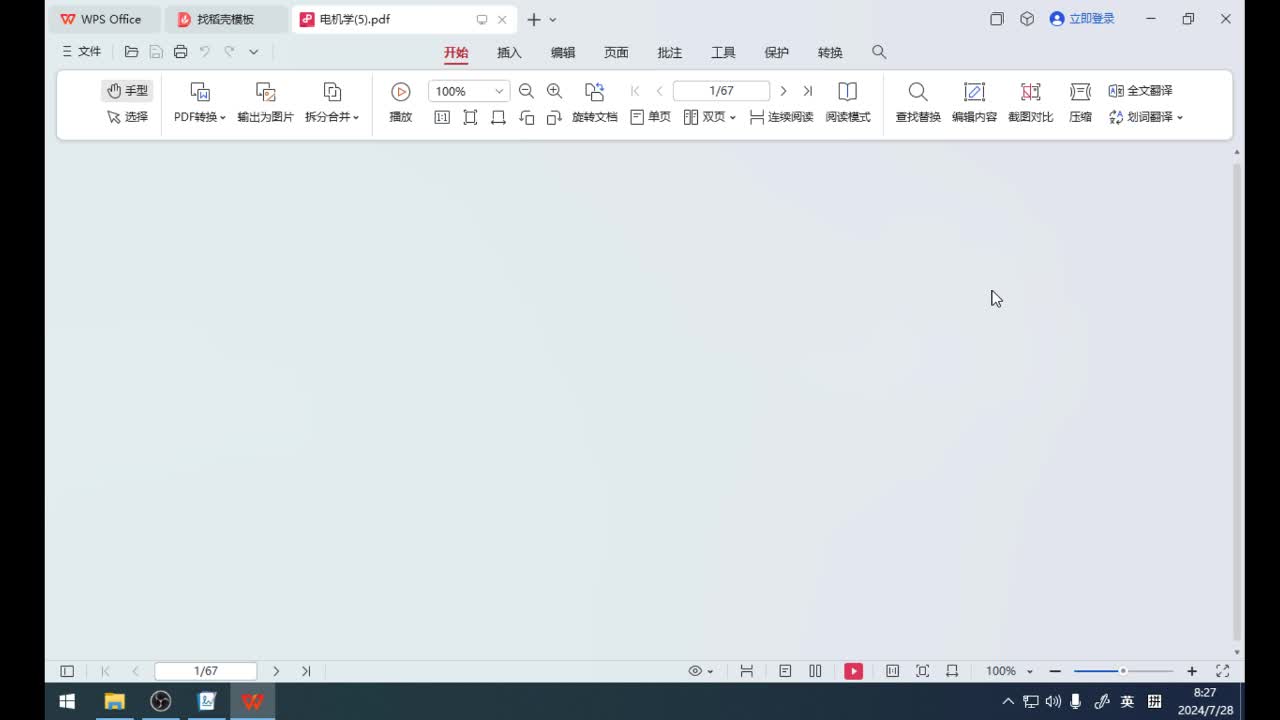Switch to the 工具 tab
This screenshot has width=1280, height=720.
(723, 52)
